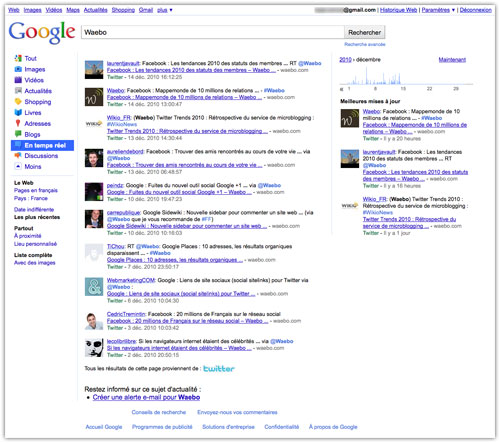Open Shopping in top navigation bar
500x443 pixels.
click(123, 10)
